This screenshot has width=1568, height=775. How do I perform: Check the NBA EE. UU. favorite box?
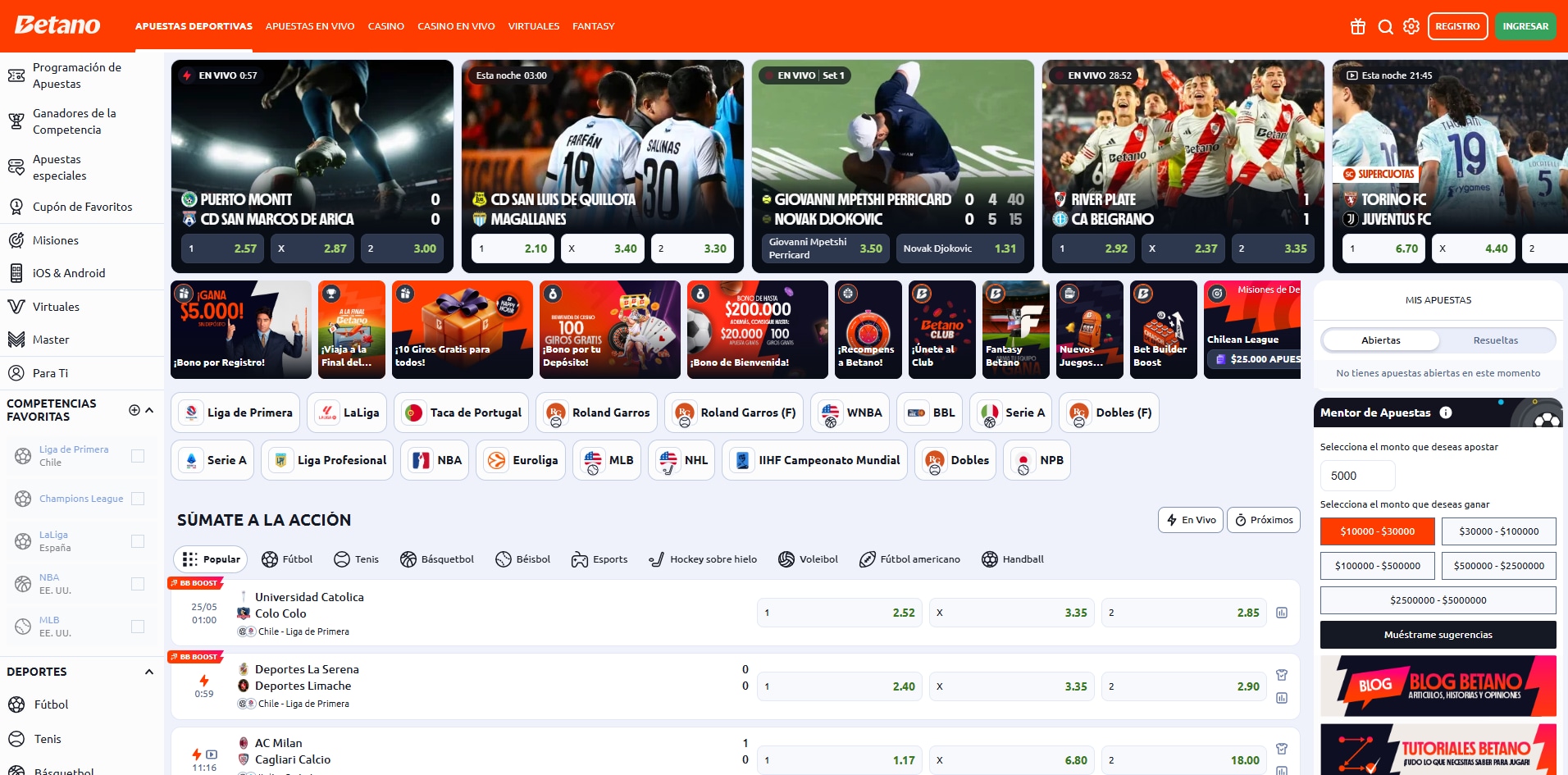click(x=138, y=584)
